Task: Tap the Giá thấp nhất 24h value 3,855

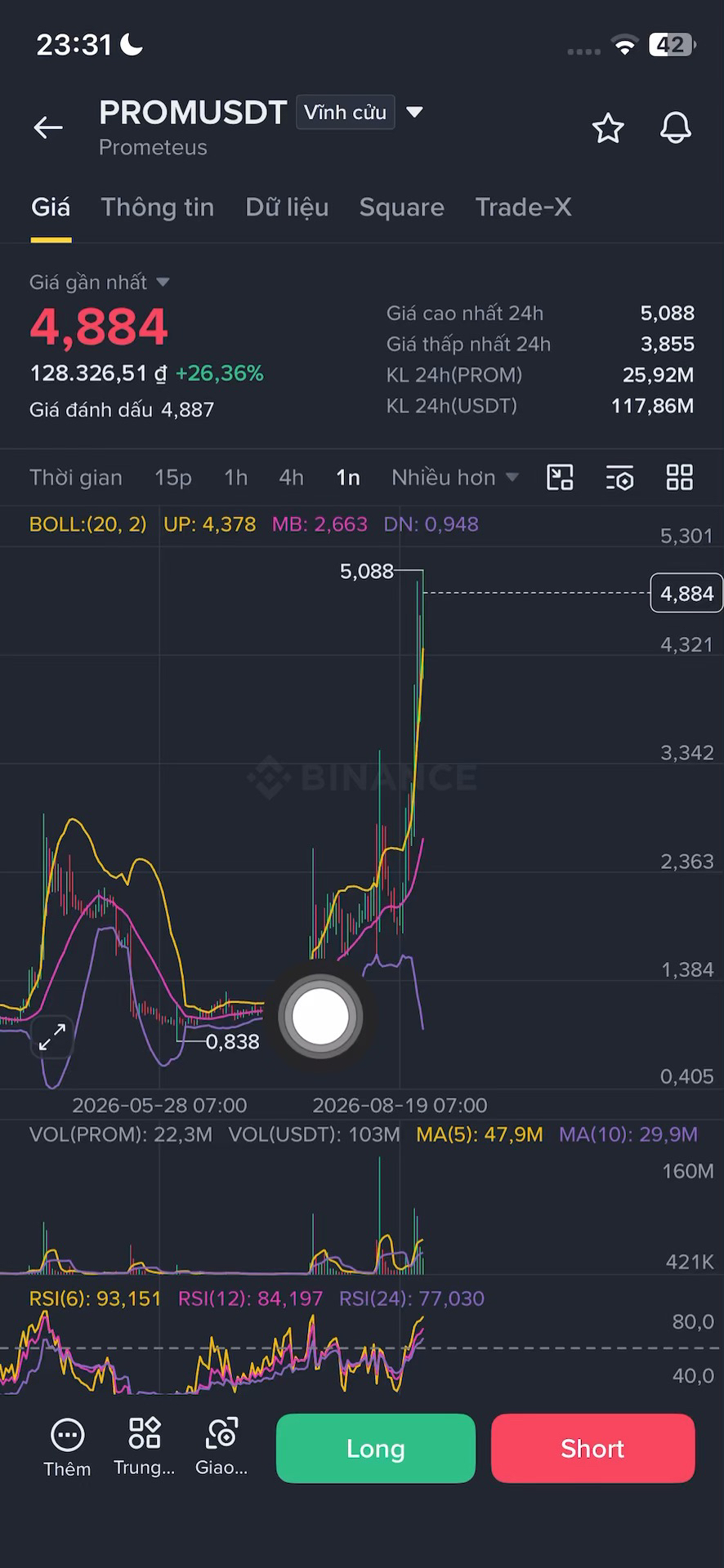Action: [x=668, y=344]
